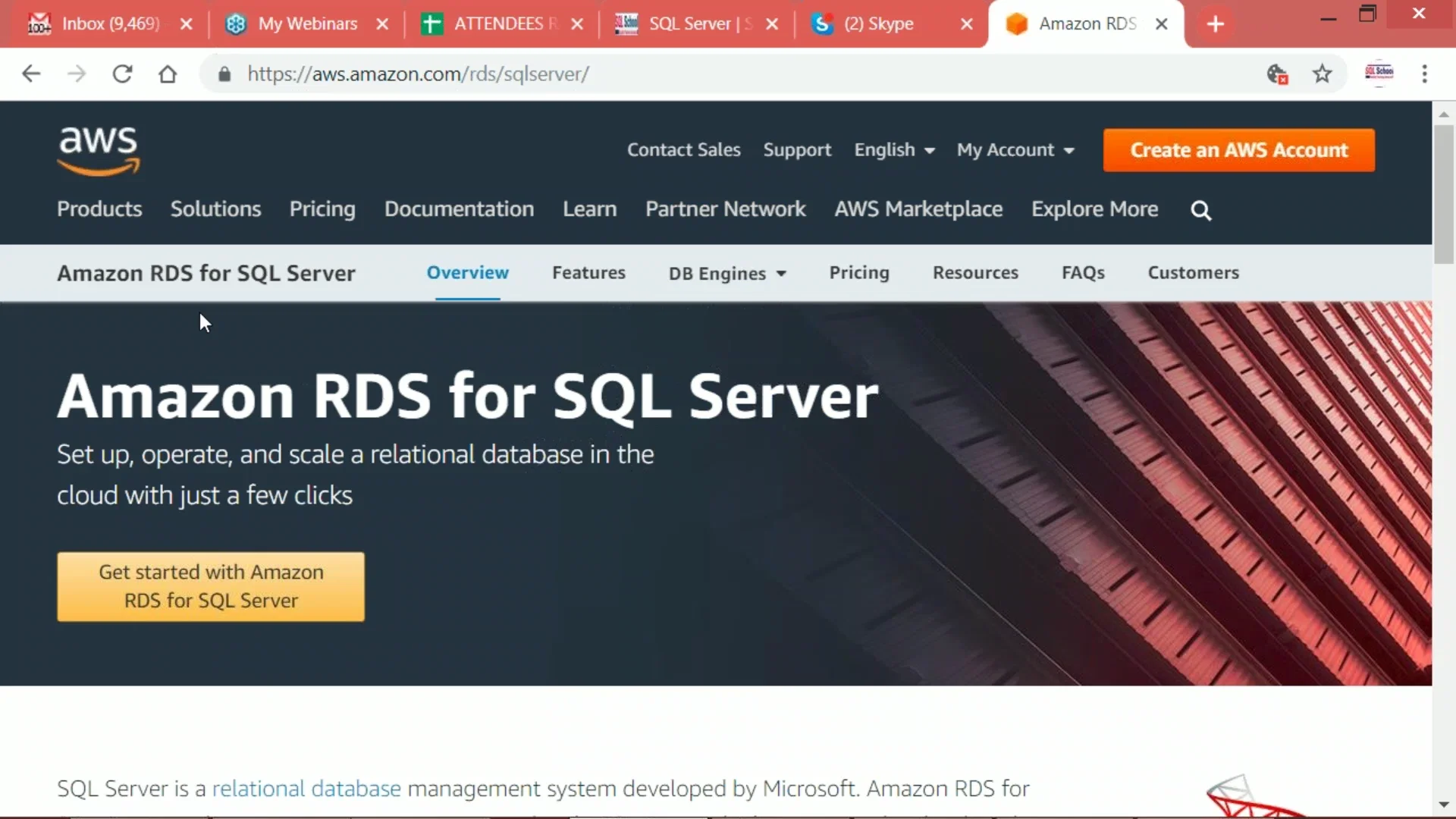Viewport: 1456px width, 819px height.
Task: Select the Overview sub-navigation tab
Action: 467,273
